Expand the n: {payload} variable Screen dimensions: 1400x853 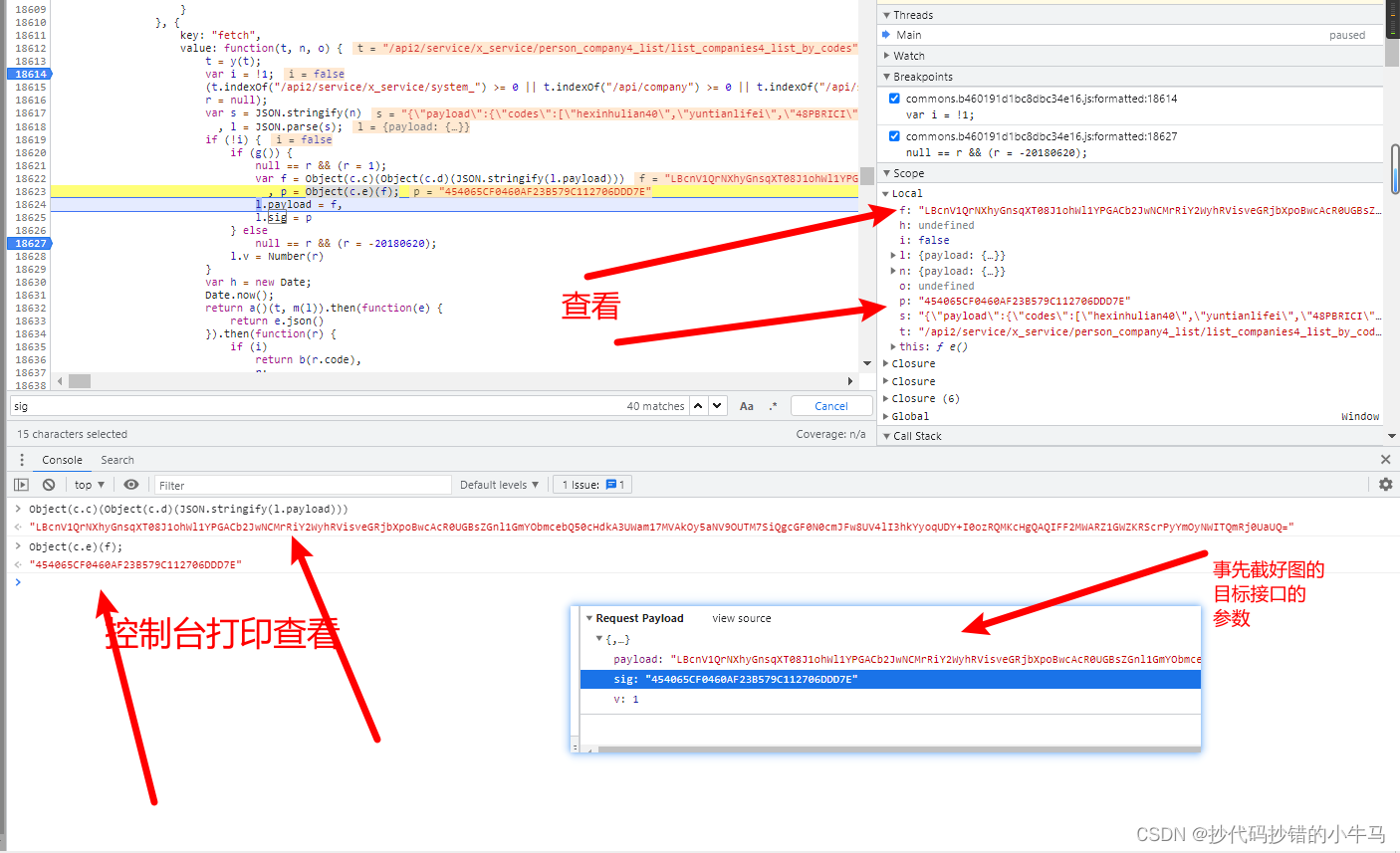(x=893, y=271)
